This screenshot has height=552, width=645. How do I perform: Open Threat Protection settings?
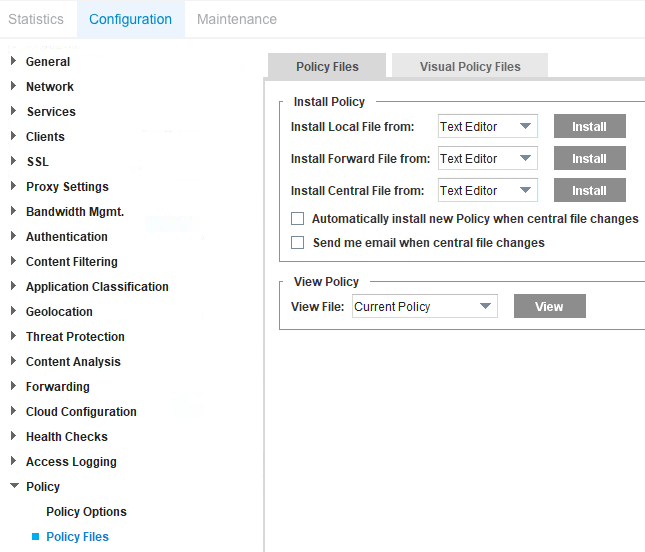(75, 337)
